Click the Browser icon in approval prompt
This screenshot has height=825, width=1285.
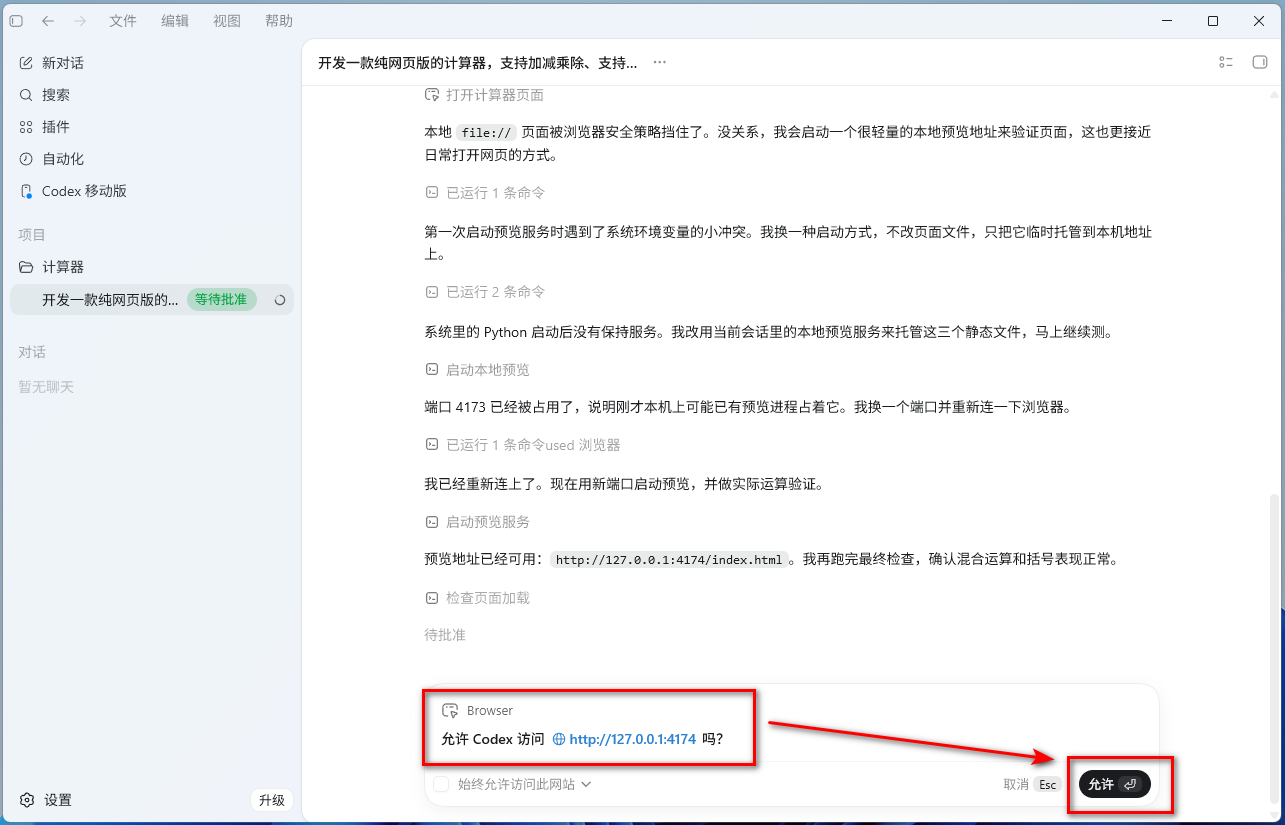pyautogui.click(x=450, y=710)
